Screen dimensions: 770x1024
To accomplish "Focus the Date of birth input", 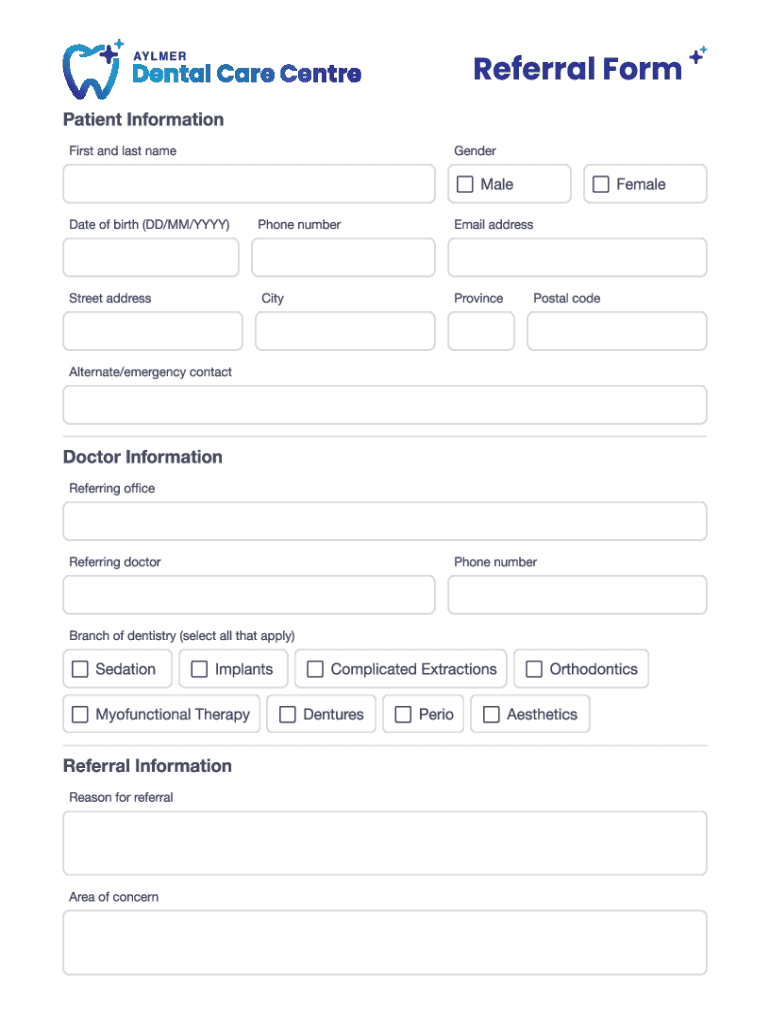I will (151, 257).
